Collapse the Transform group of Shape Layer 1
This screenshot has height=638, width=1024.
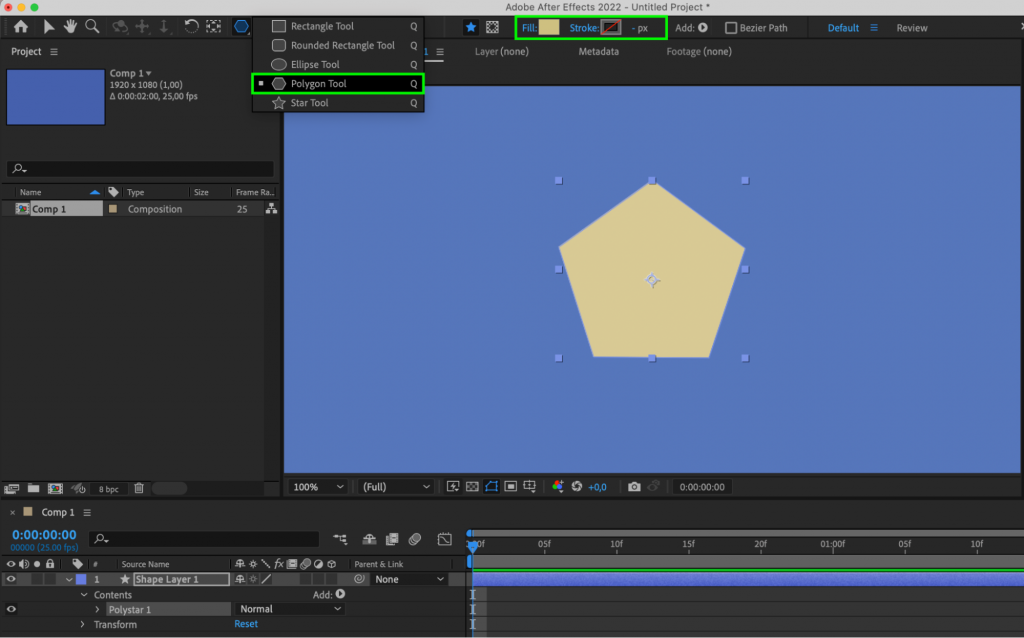83,624
